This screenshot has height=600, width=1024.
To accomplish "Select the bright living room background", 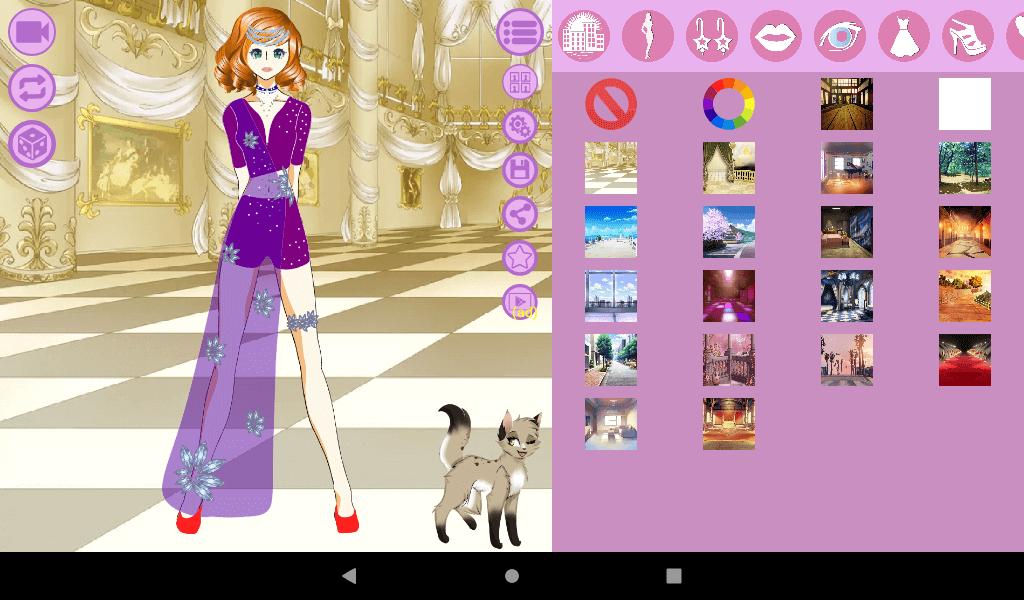I will 611,424.
